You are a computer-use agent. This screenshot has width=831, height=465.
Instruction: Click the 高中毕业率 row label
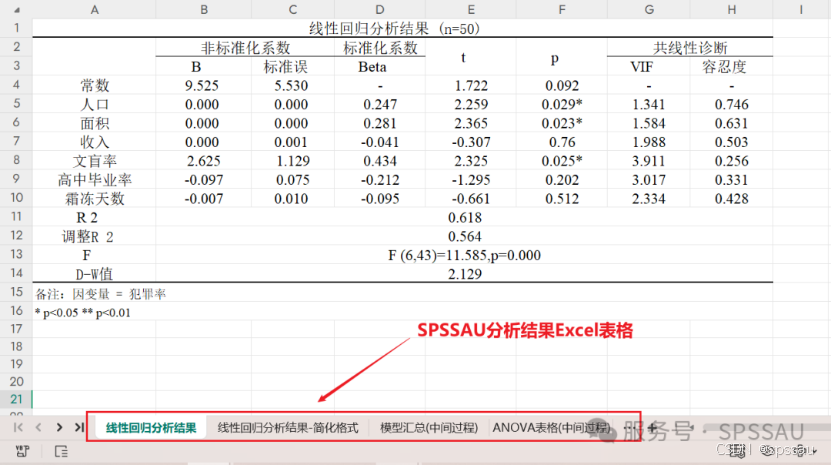94,180
